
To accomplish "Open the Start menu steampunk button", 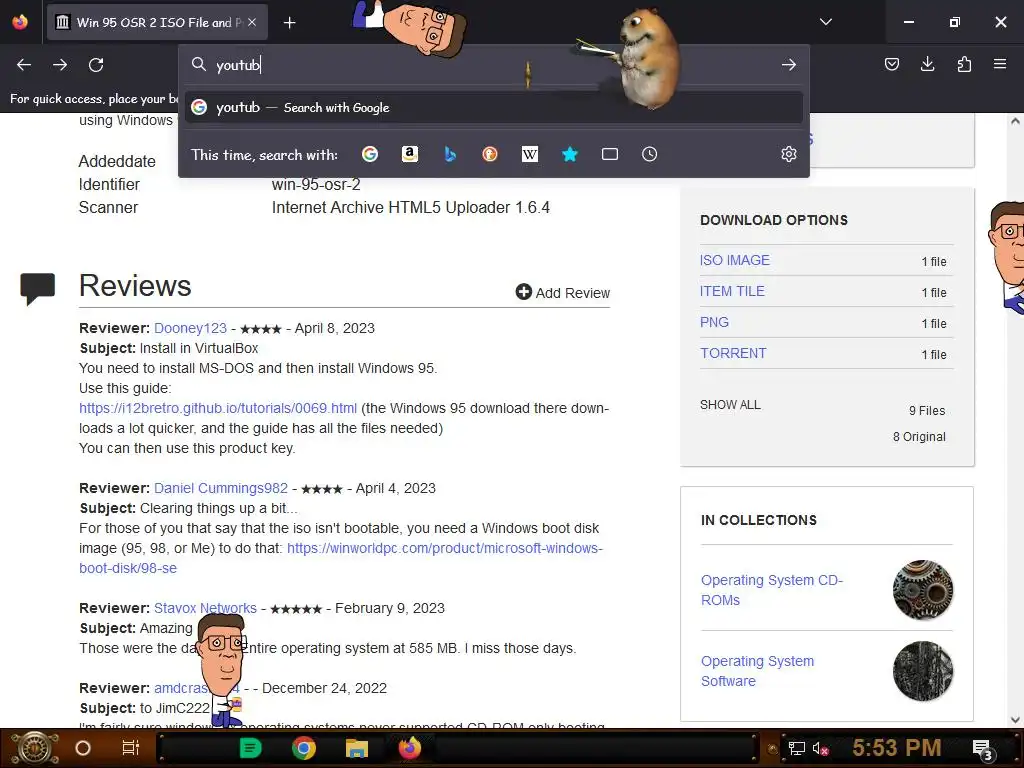I will click(x=34, y=748).
